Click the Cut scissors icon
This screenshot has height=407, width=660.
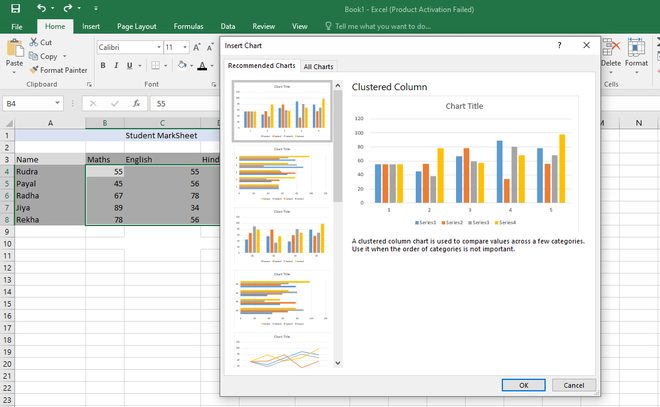coord(33,43)
